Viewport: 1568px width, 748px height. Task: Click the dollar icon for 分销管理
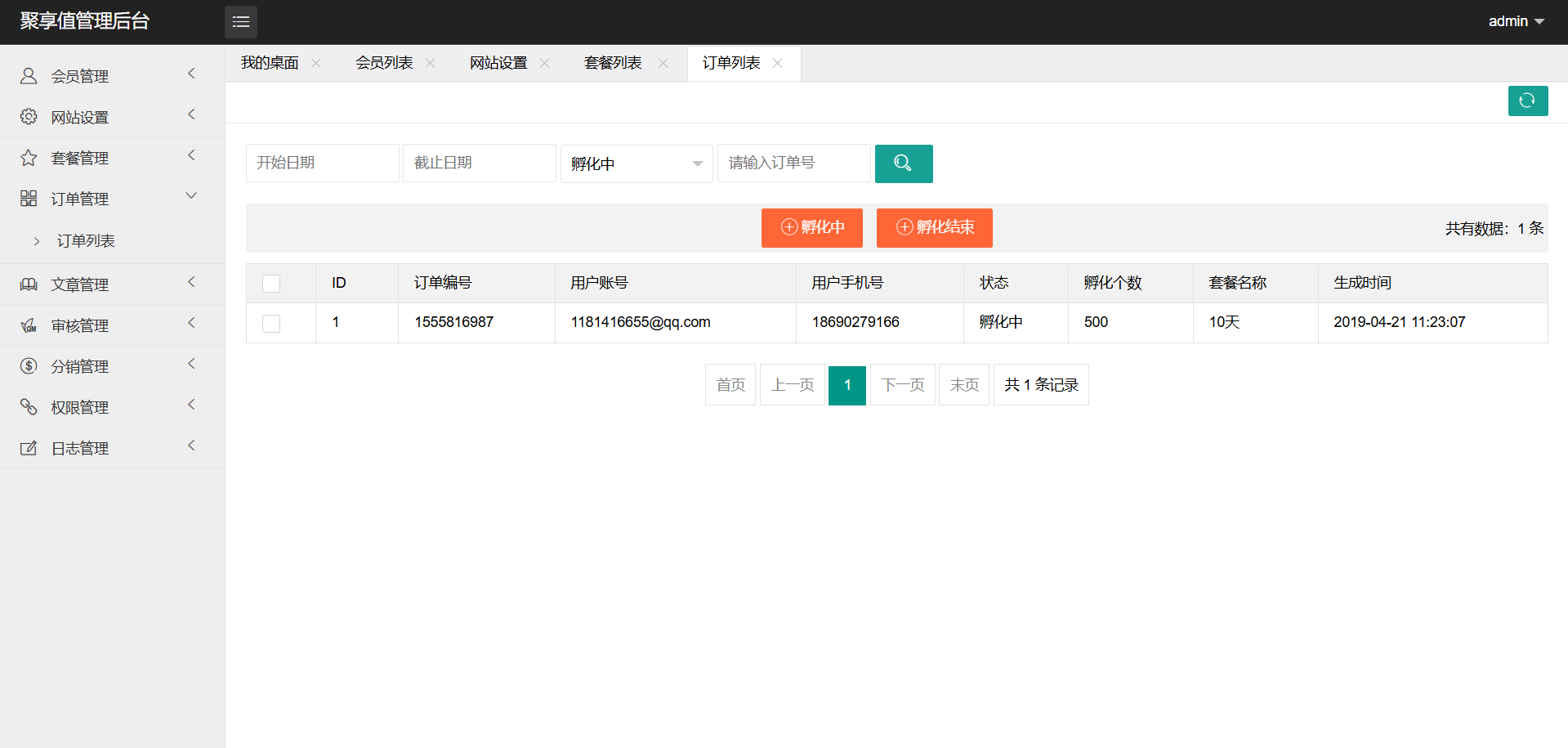click(x=29, y=366)
